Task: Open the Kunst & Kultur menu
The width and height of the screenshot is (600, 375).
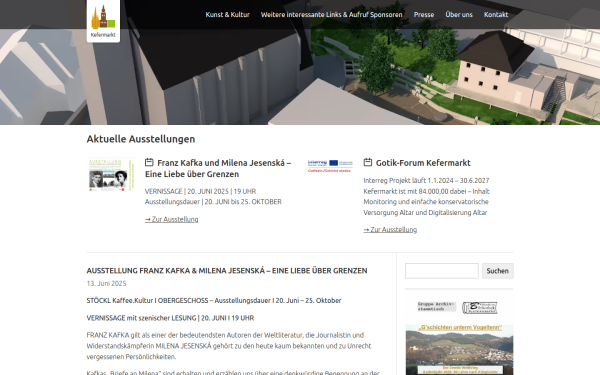Action: pos(227,15)
